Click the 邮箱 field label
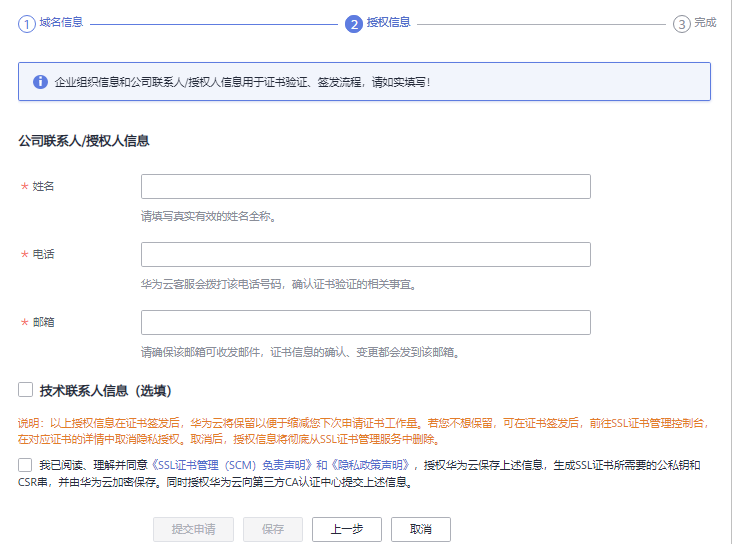 (43, 322)
